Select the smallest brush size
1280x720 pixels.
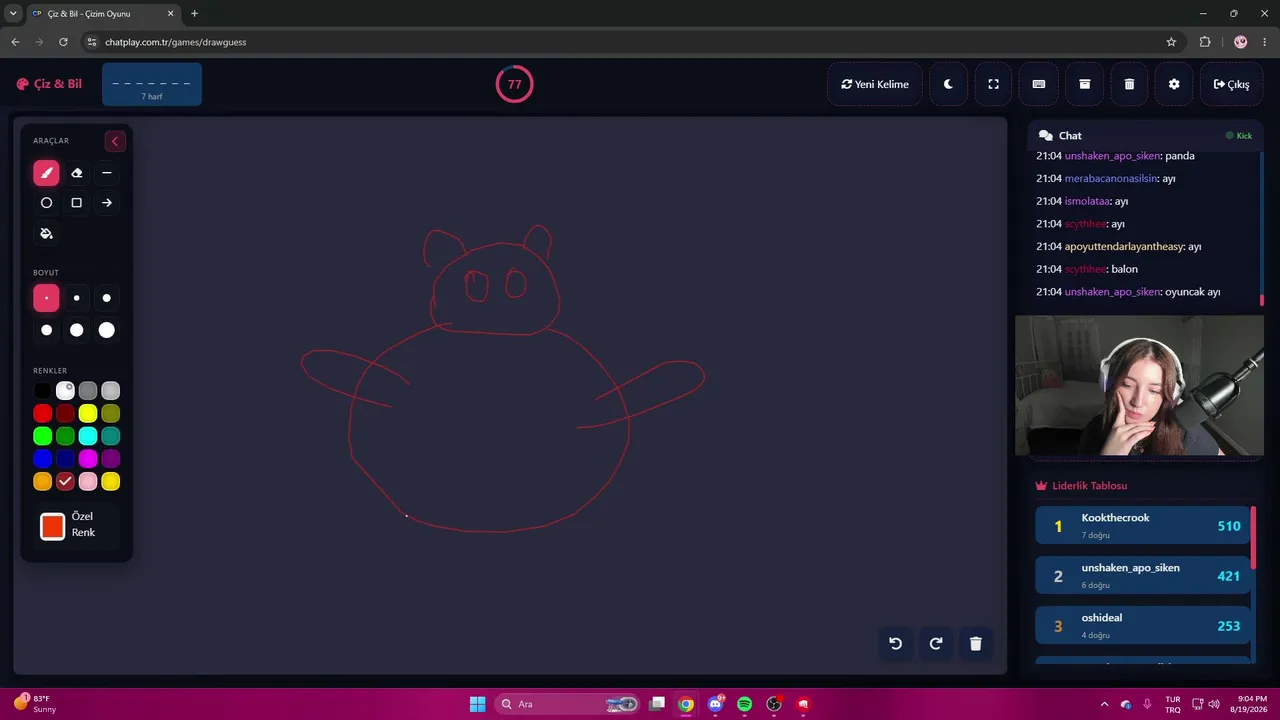point(46,298)
